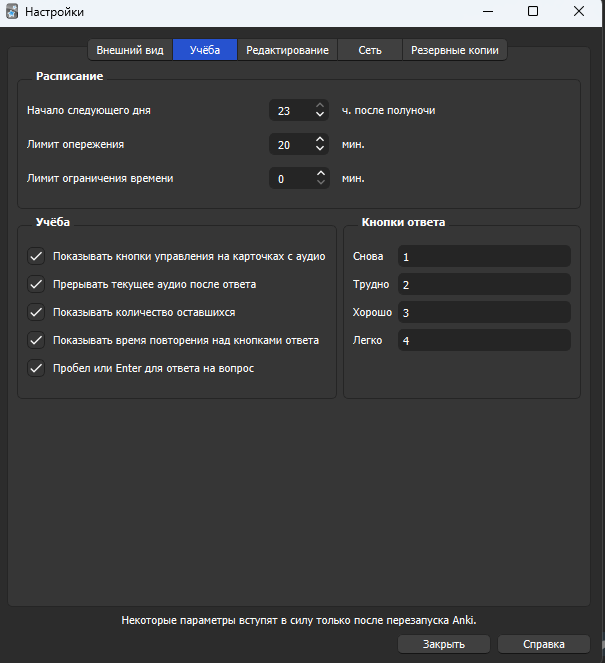Maximize the Настройки window
This screenshot has height=663, width=605.
click(533, 11)
